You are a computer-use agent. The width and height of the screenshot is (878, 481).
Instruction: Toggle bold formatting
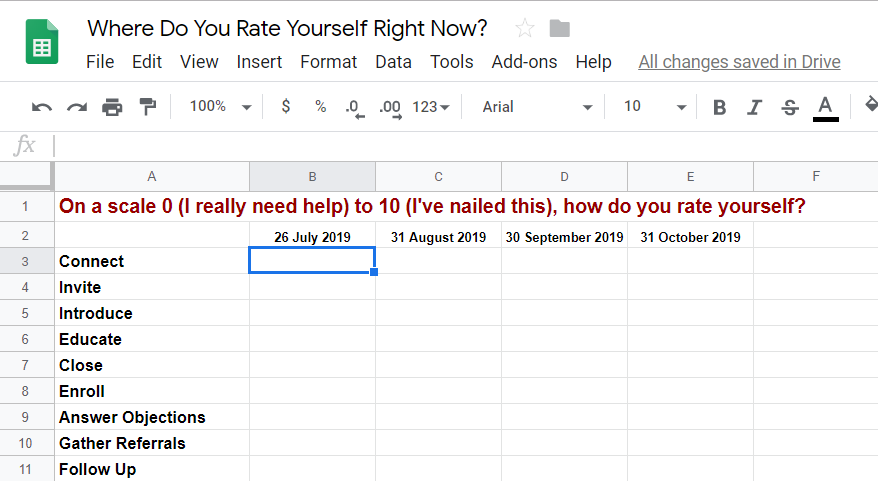pyautogui.click(x=719, y=107)
